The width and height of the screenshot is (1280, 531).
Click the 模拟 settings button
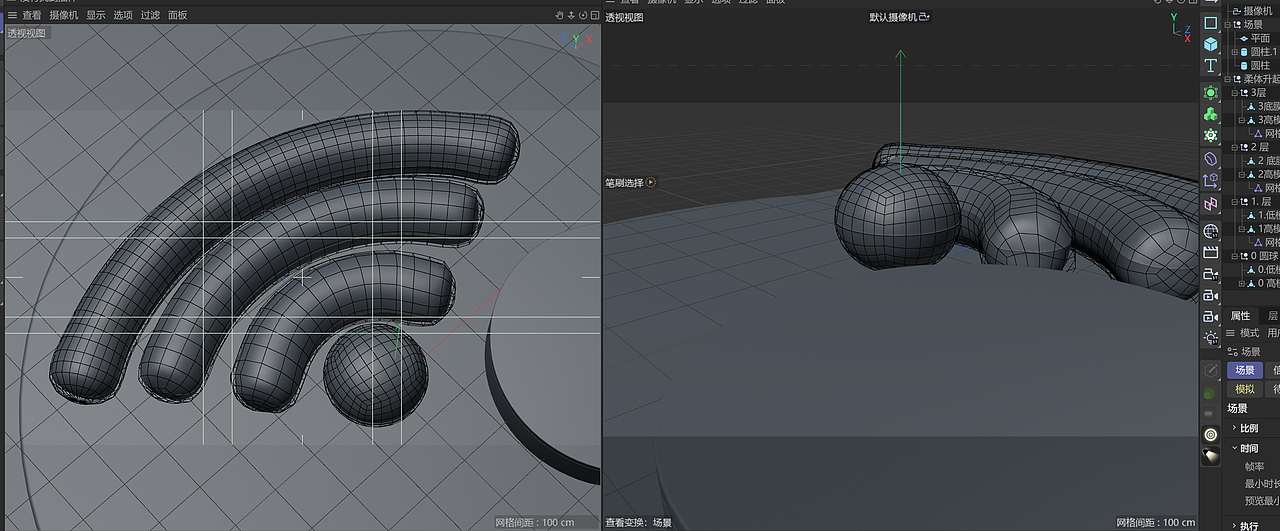point(1244,390)
